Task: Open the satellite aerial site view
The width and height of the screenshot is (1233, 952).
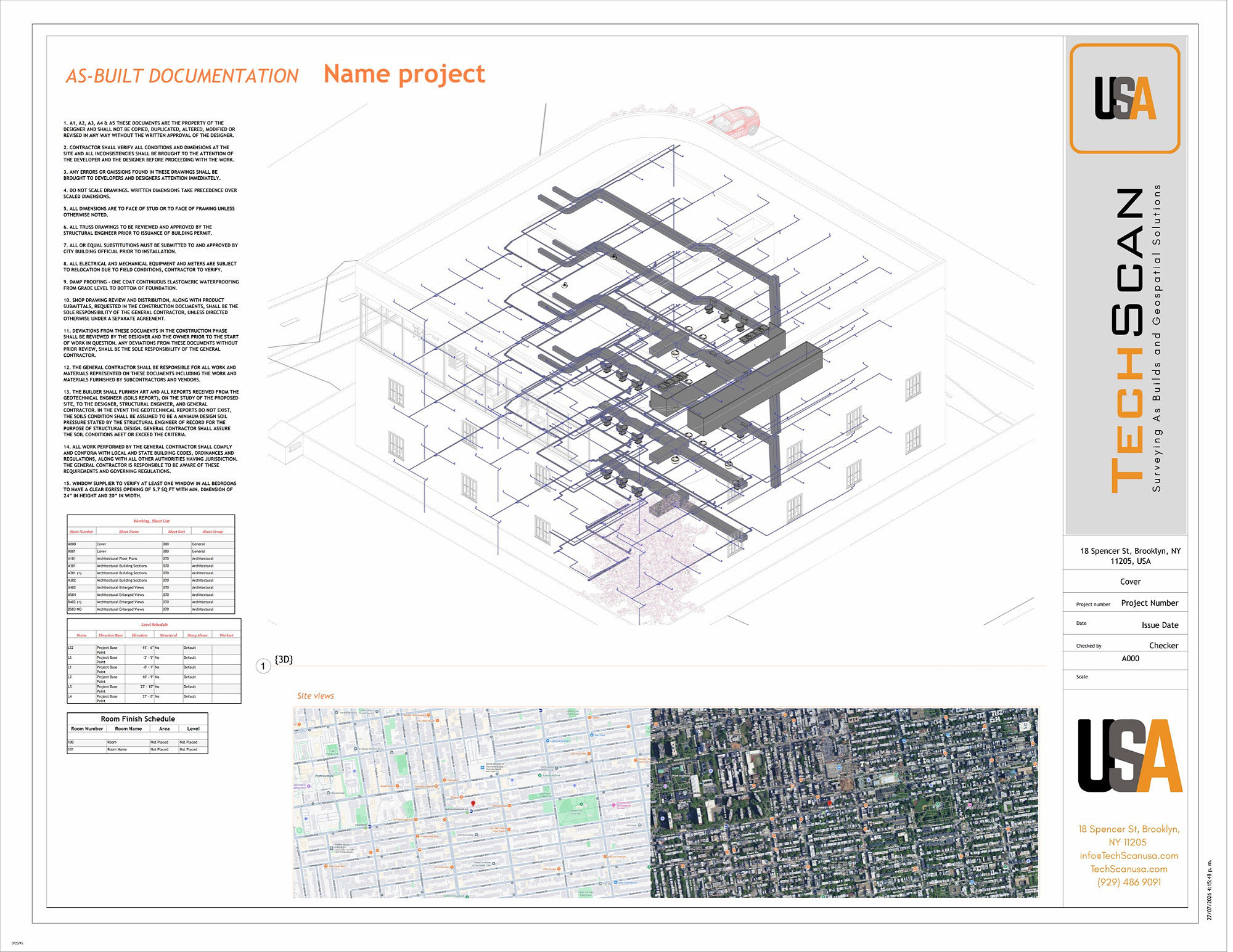Action: click(x=844, y=802)
